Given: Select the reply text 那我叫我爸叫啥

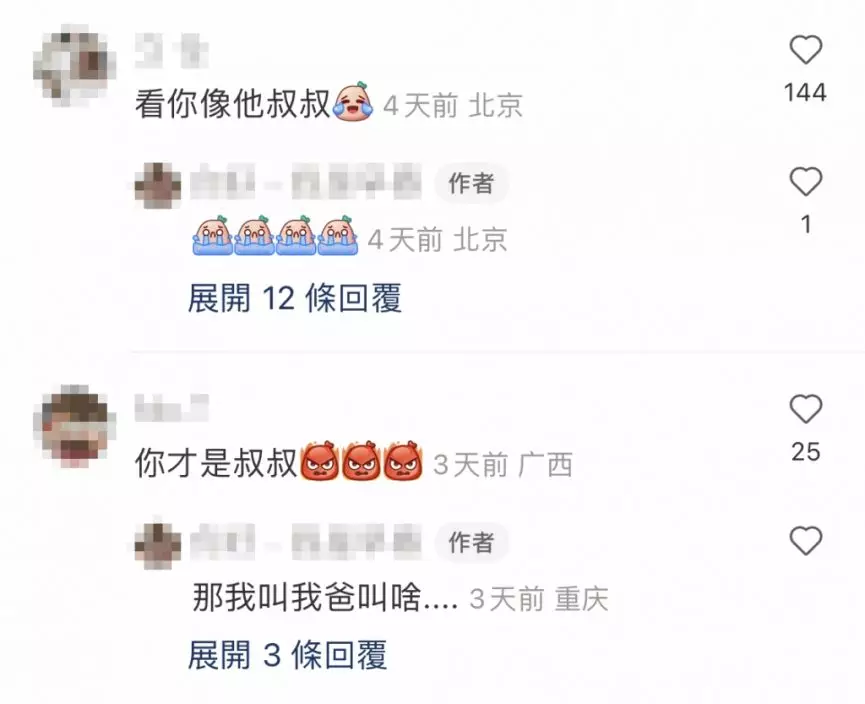Looking at the screenshot, I should (x=307, y=598).
